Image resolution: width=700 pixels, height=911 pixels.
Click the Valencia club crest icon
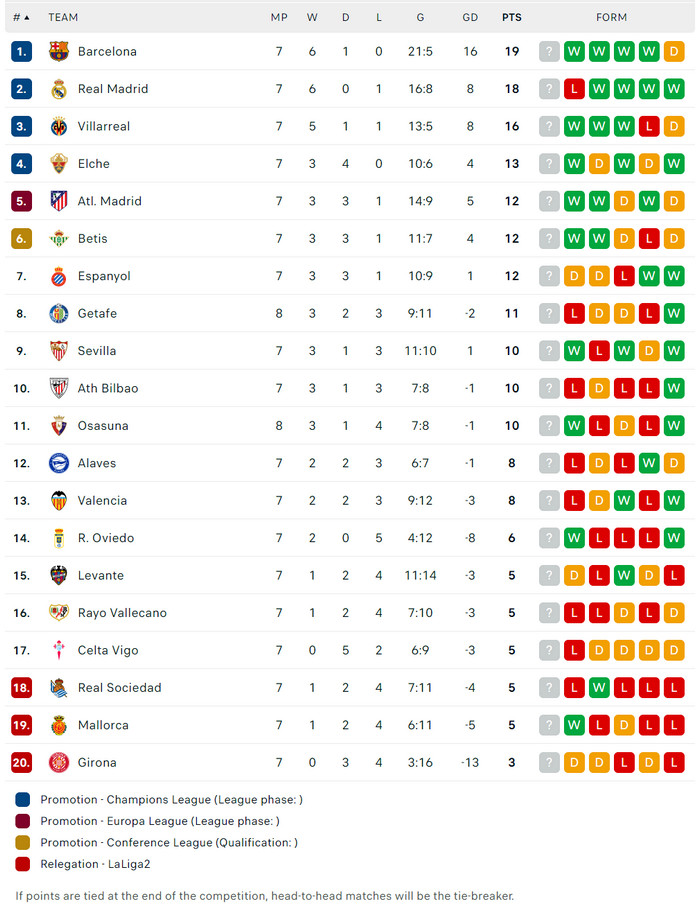[59, 500]
